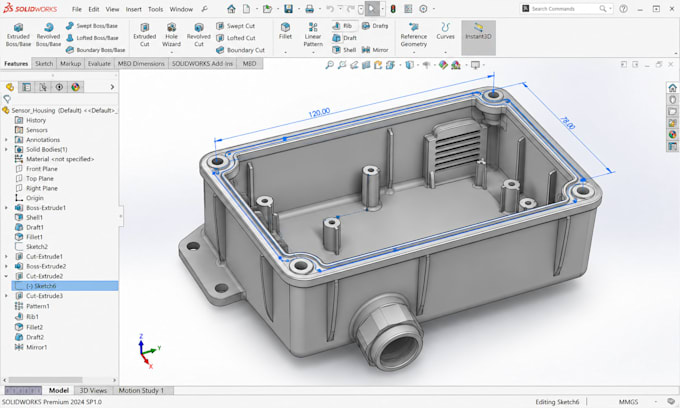Click the Search Commands input field
Screen dimensions: 680x408
pos(563,9)
